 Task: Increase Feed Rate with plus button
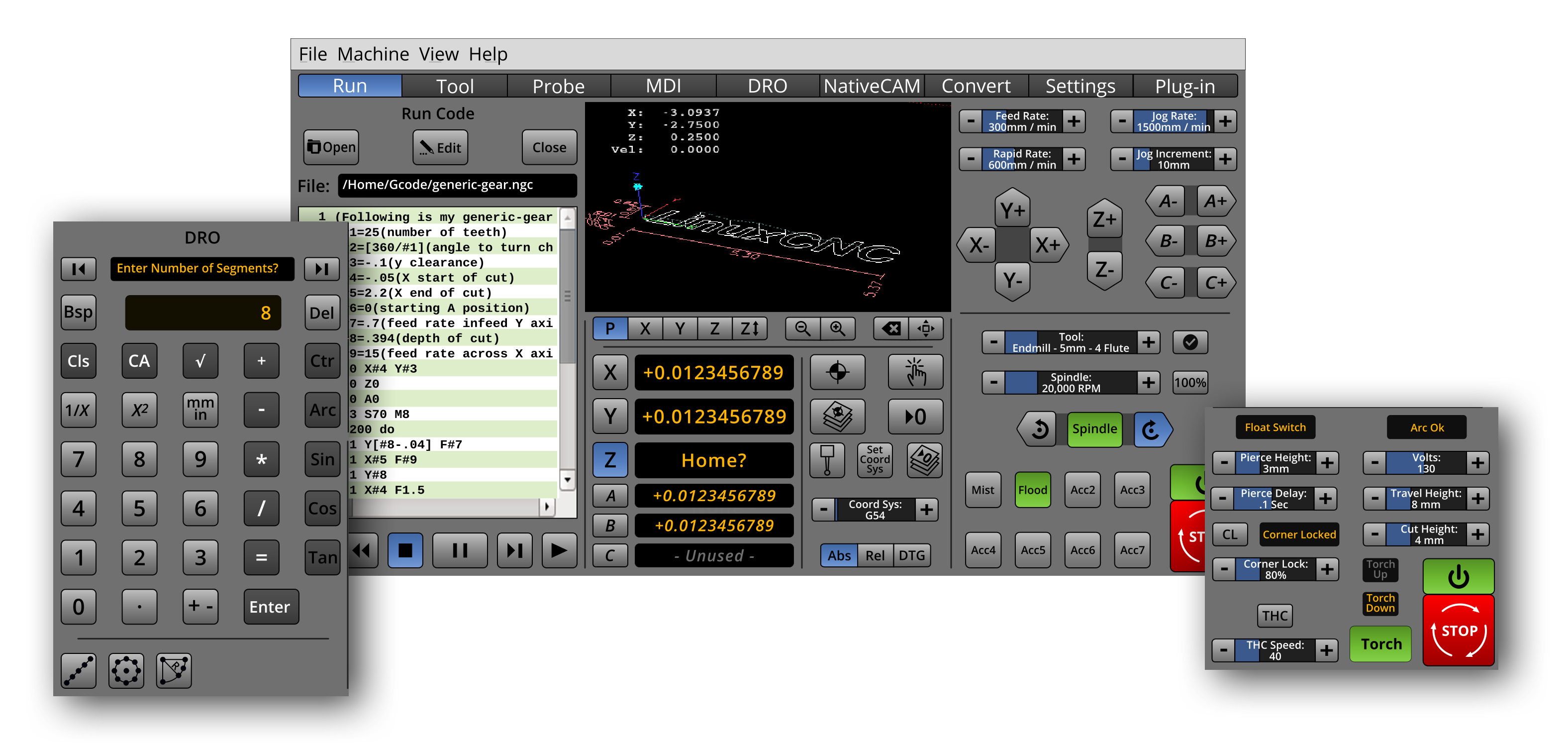1074,121
